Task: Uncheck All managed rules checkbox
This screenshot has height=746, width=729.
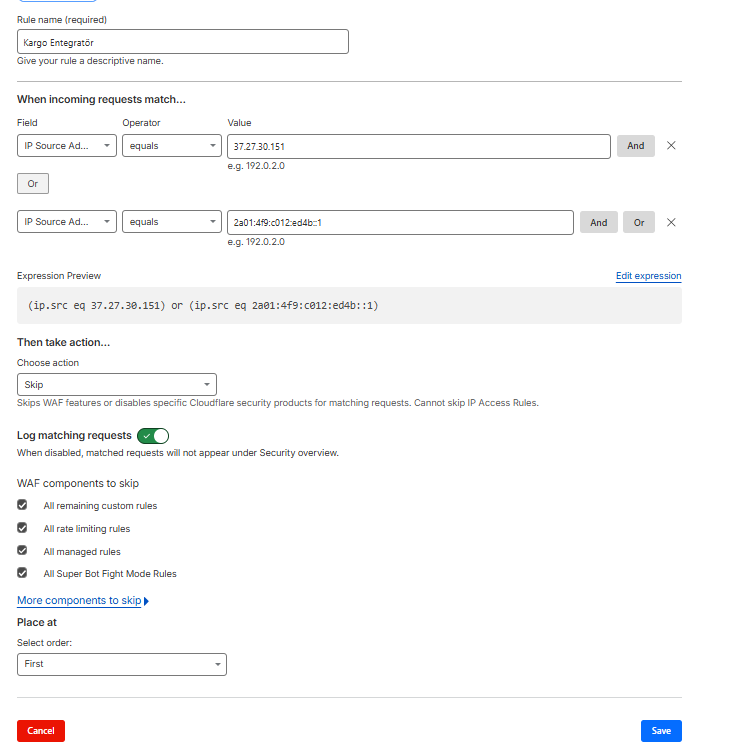Action: click(x=22, y=551)
